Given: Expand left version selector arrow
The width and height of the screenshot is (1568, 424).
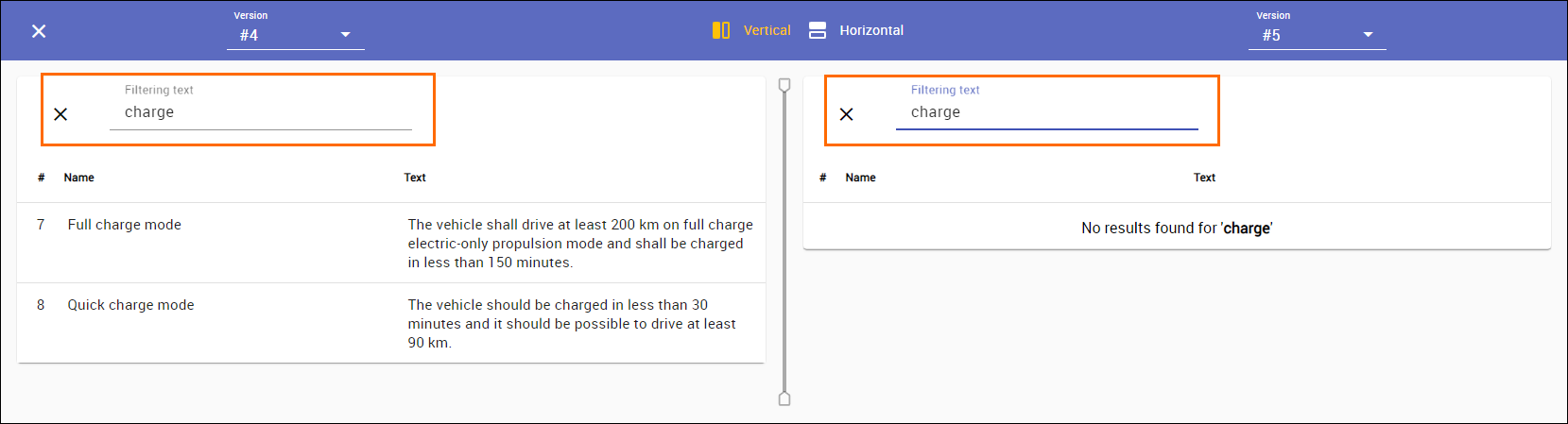Looking at the screenshot, I should tap(346, 35).
